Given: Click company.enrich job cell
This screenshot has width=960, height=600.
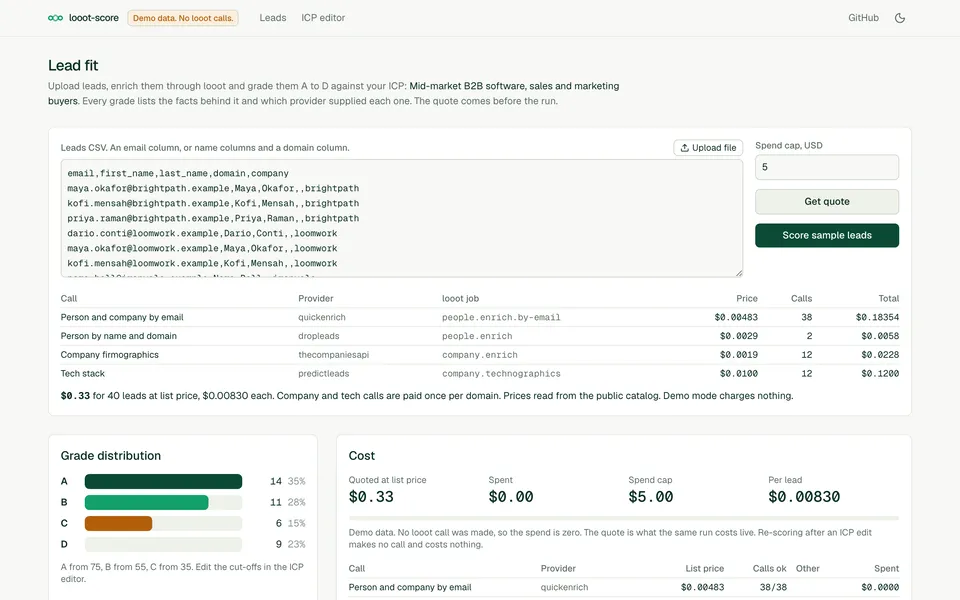Looking at the screenshot, I should tap(479, 354).
